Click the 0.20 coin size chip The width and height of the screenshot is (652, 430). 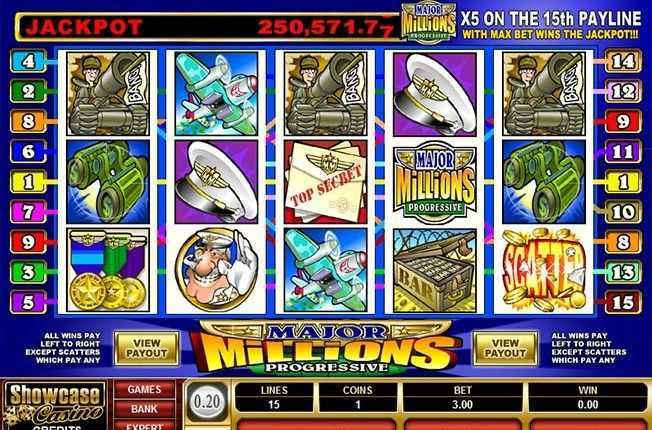[207, 402]
